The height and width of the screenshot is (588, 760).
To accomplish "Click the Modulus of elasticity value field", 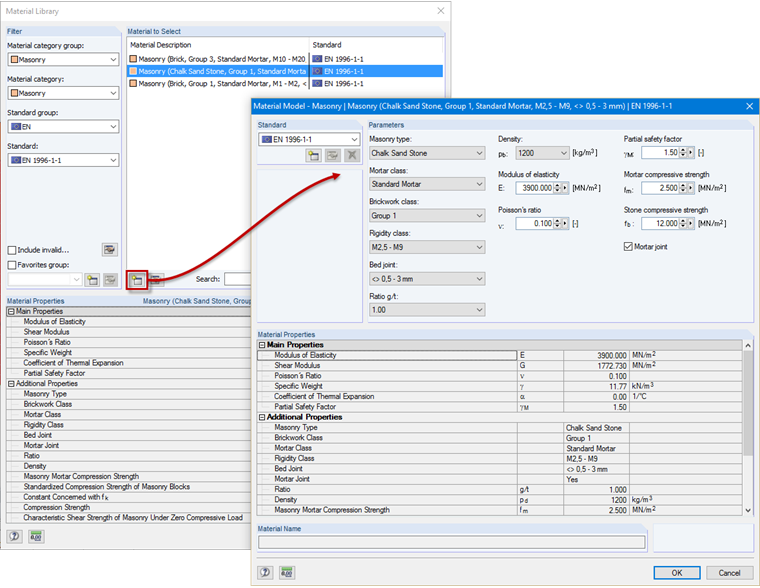I will pos(534,188).
